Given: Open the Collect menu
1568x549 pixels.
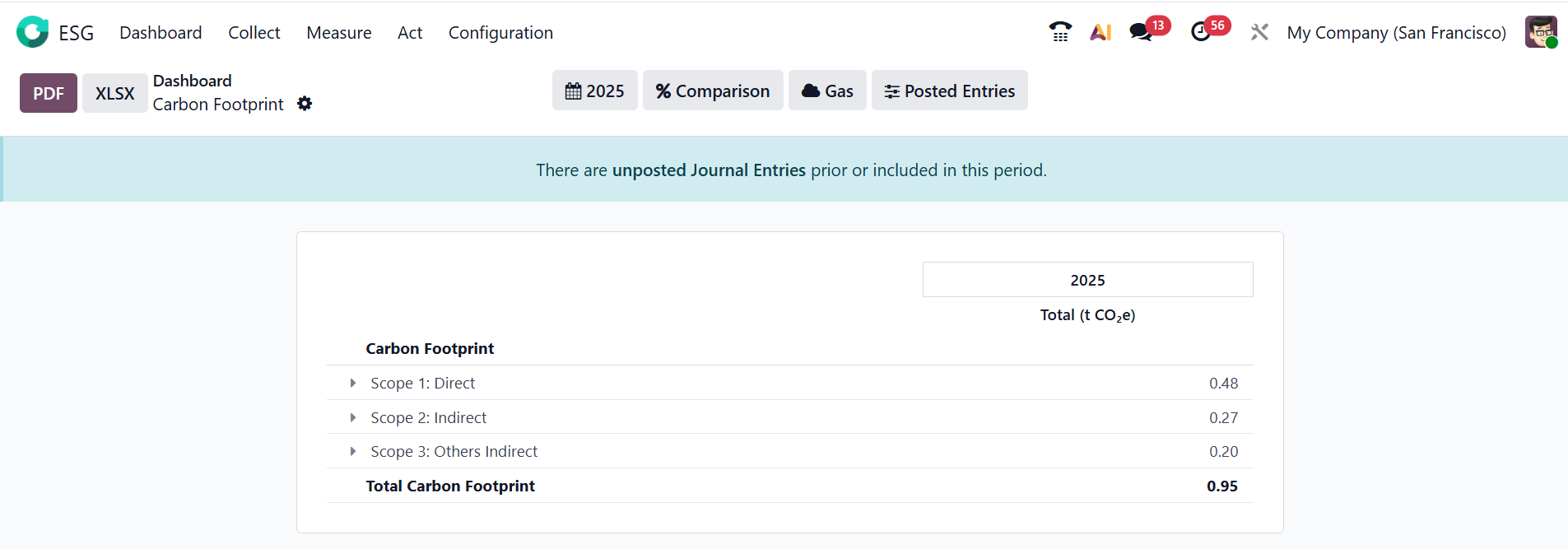Looking at the screenshot, I should click(x=254, y=33).
